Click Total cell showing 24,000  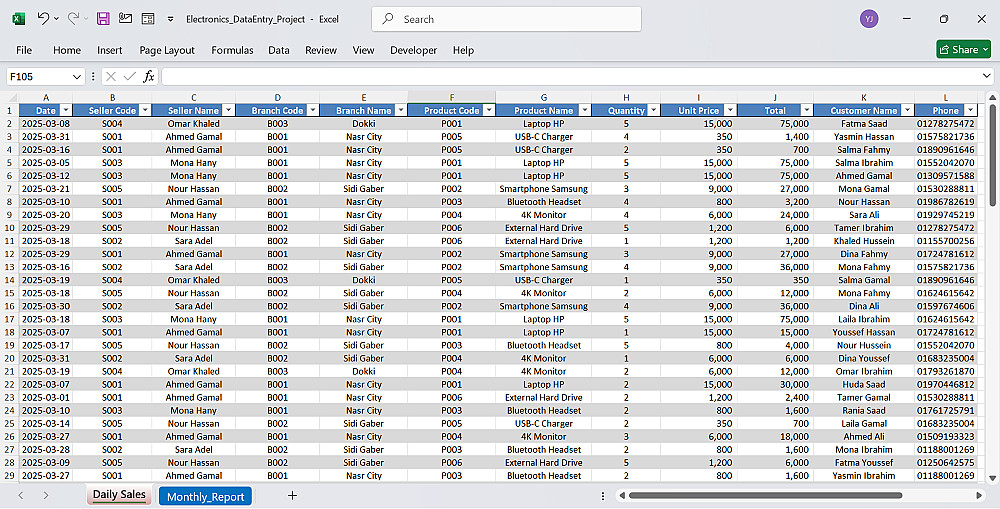[x=775, y=215]
